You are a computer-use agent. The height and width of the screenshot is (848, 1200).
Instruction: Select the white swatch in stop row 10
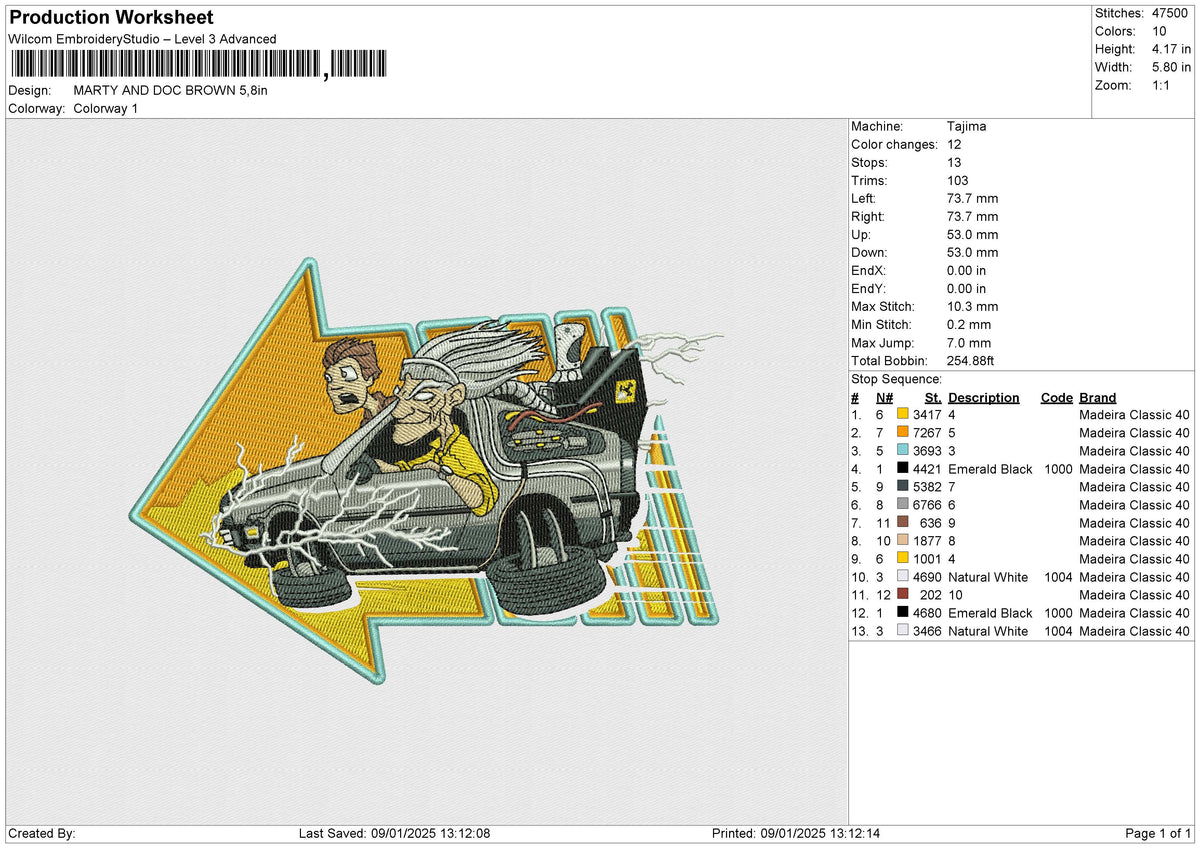(903, 576)
